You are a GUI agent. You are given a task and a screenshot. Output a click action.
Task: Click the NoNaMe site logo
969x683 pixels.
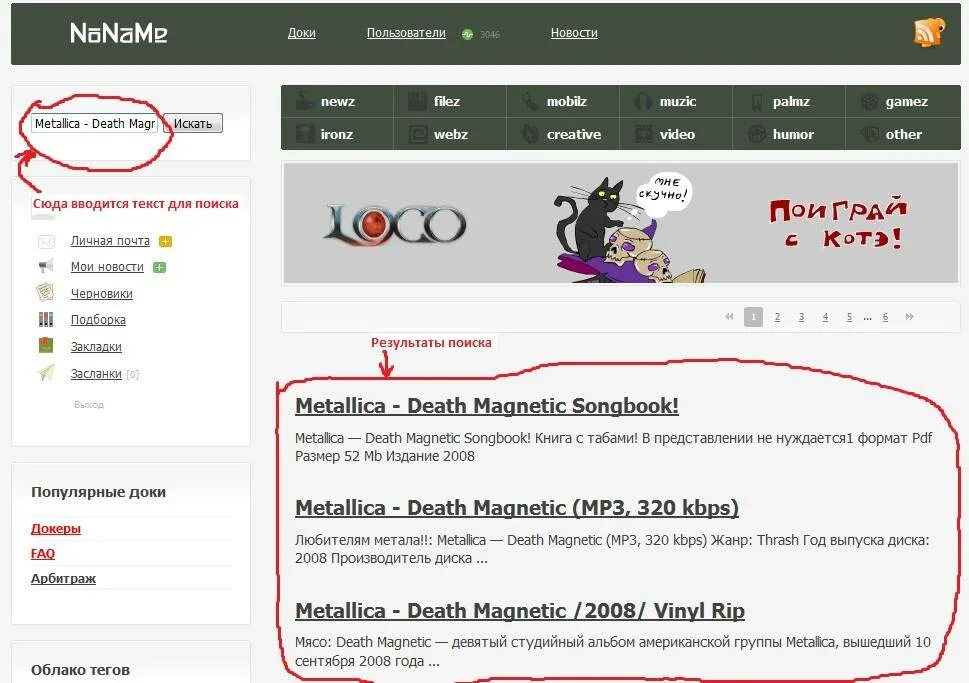(x=119, y=33)
